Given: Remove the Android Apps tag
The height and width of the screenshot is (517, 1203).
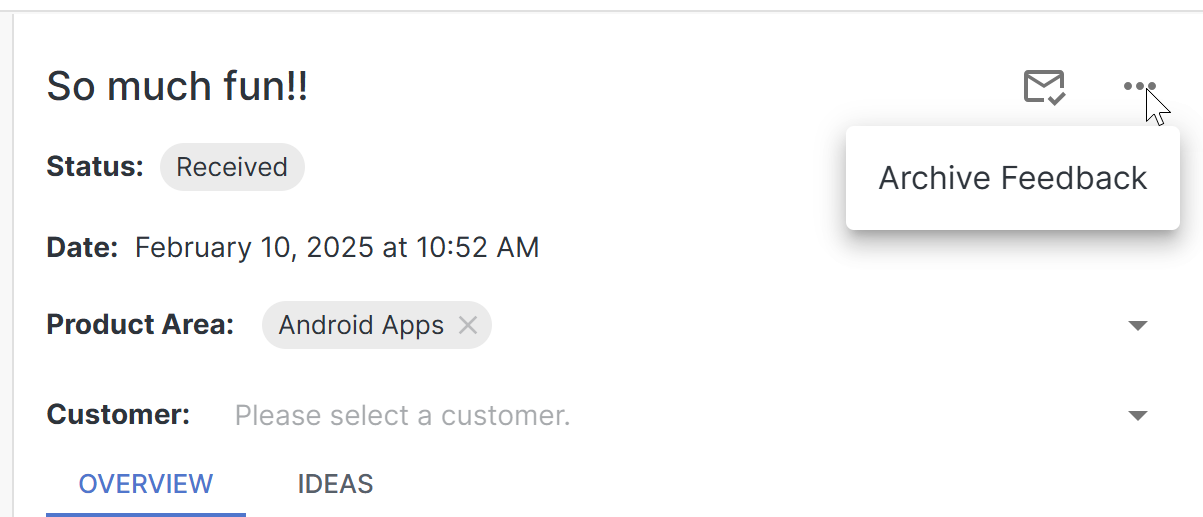Looking at the screenshot, I should (x=467, y=325).
